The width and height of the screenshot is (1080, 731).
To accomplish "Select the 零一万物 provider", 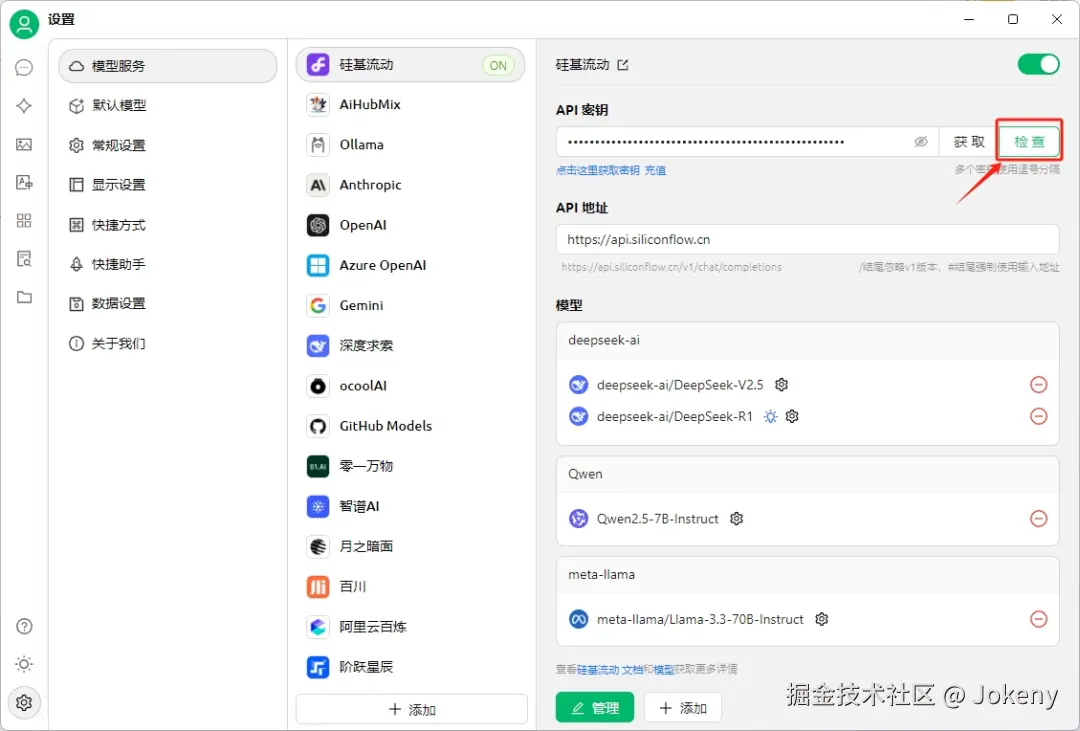I will 411,466.
